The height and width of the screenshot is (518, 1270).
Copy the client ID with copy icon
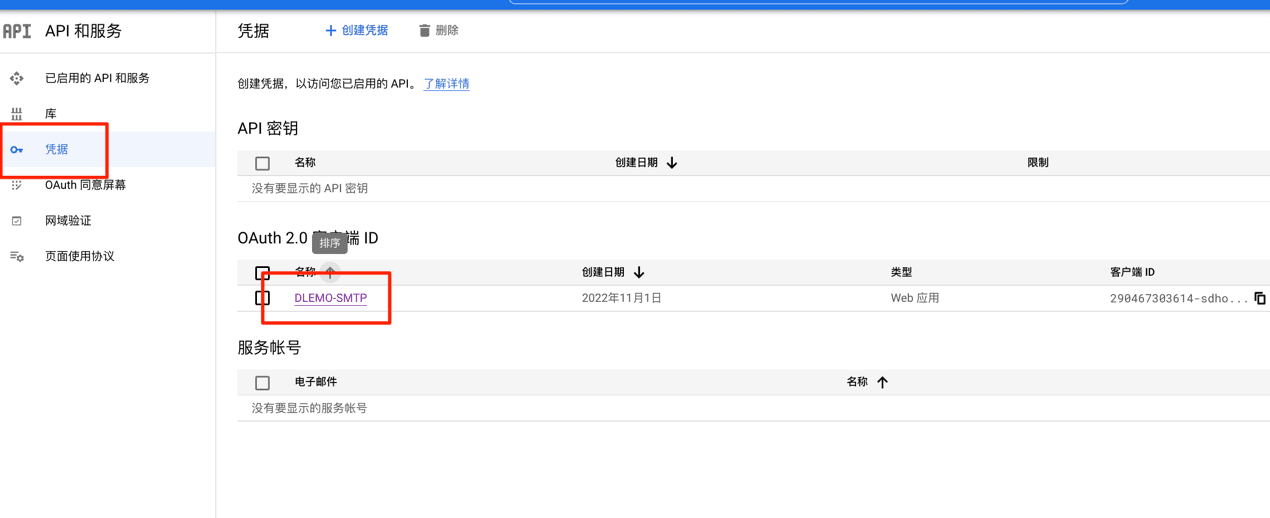click(x=1260, y=298)
